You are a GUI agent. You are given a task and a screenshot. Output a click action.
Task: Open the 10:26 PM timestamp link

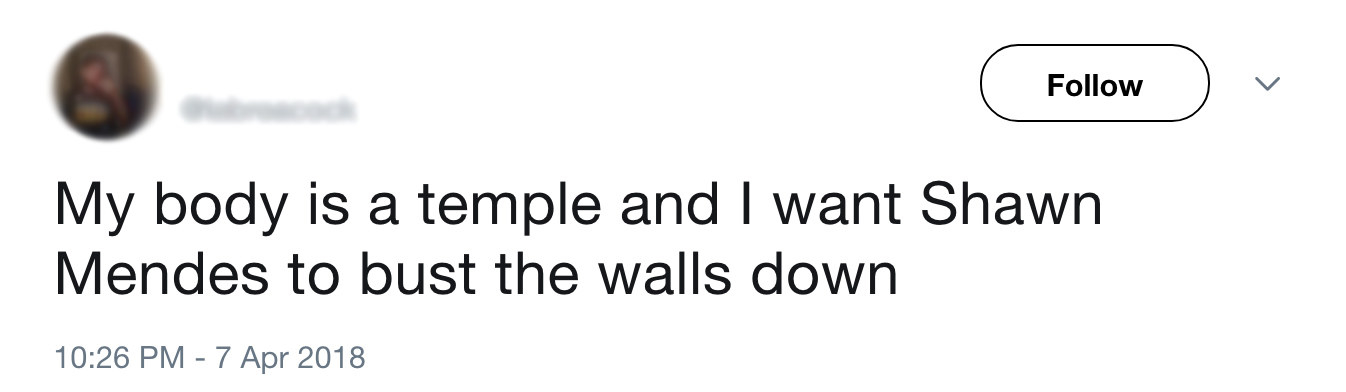coord(120,356)
